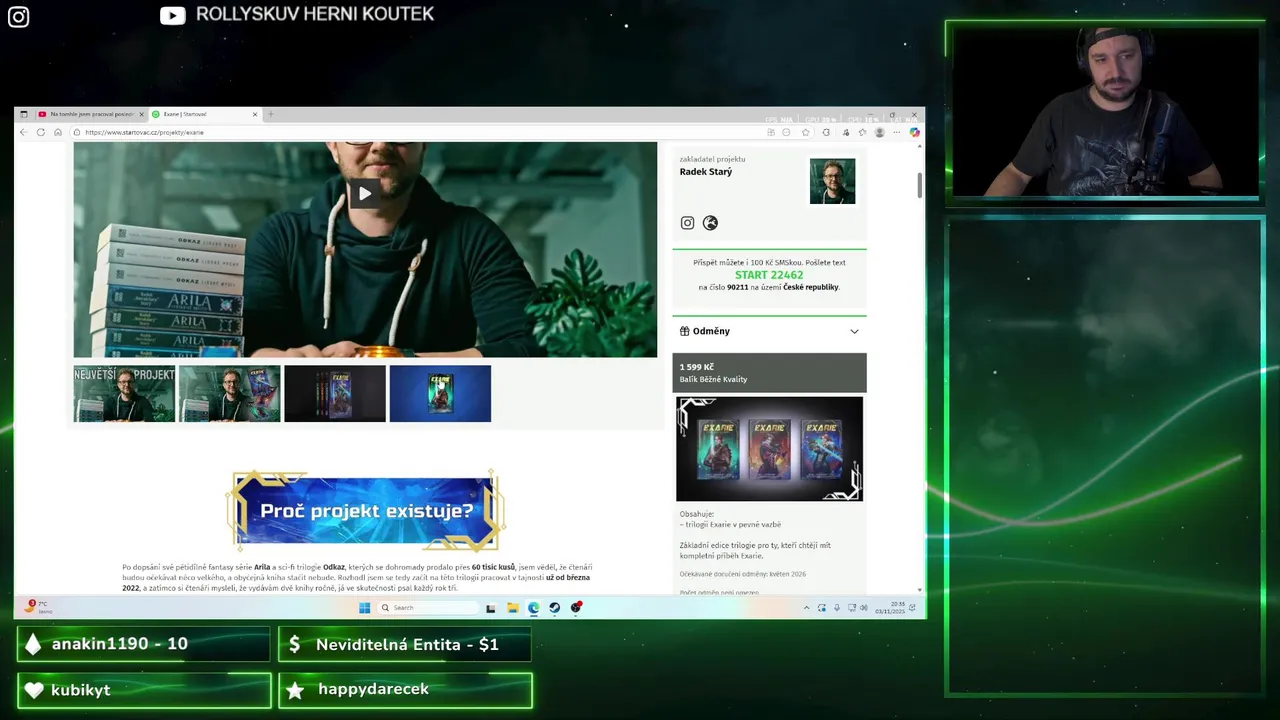Focus the address bar with startovac.cz URL
The image size is (1280, 720).
pyautogui.click(x=440, y=132)
